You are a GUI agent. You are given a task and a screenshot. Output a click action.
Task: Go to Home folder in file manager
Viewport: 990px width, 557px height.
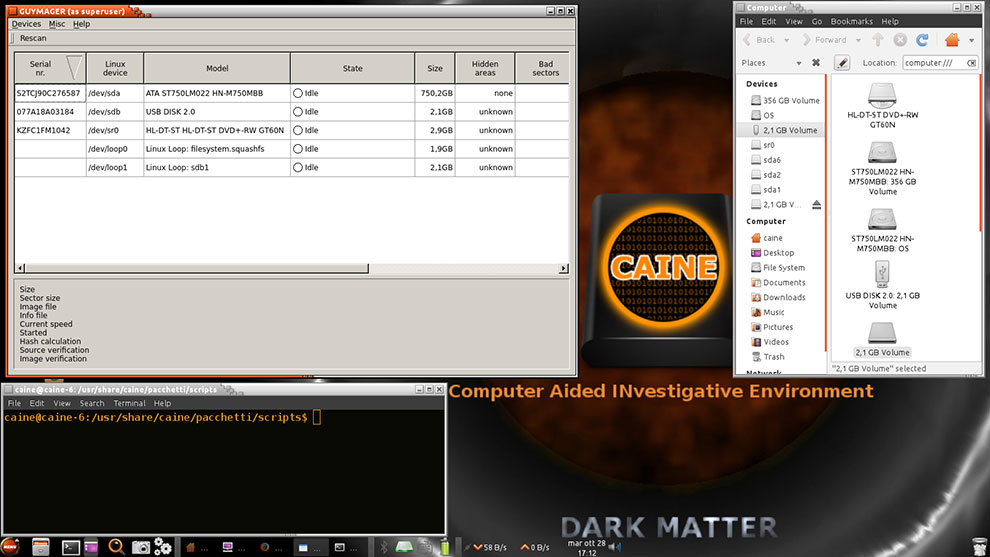click(952, 40)
